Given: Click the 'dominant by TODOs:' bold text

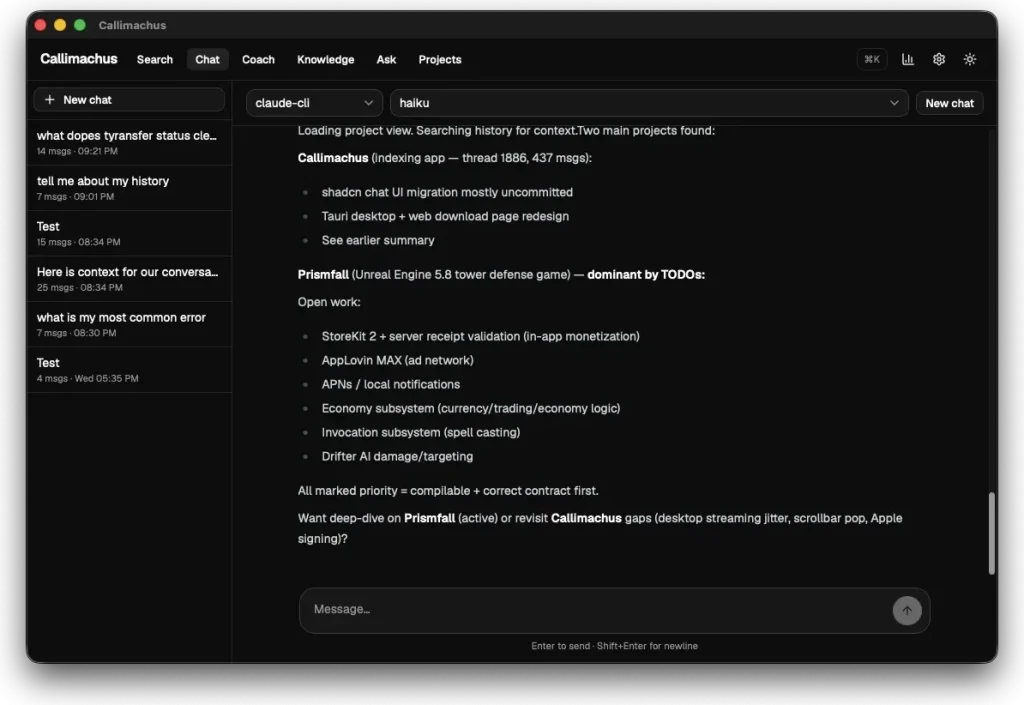Looking at the screenshot, I should tap(645, 275).
